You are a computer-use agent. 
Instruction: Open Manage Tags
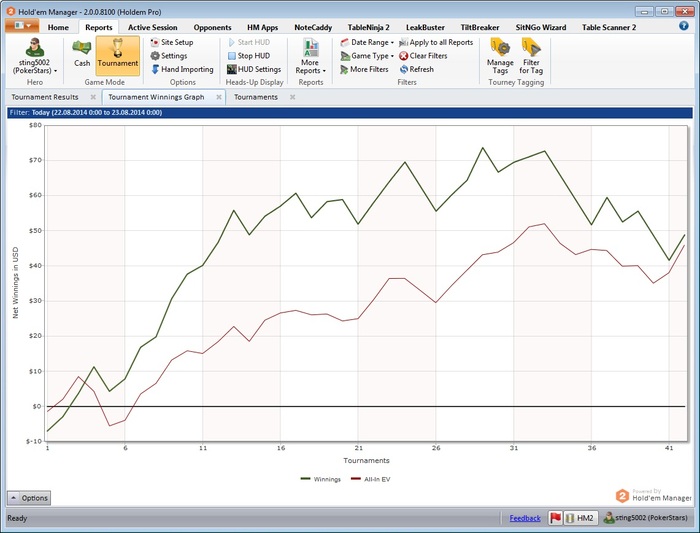[500, 56]
